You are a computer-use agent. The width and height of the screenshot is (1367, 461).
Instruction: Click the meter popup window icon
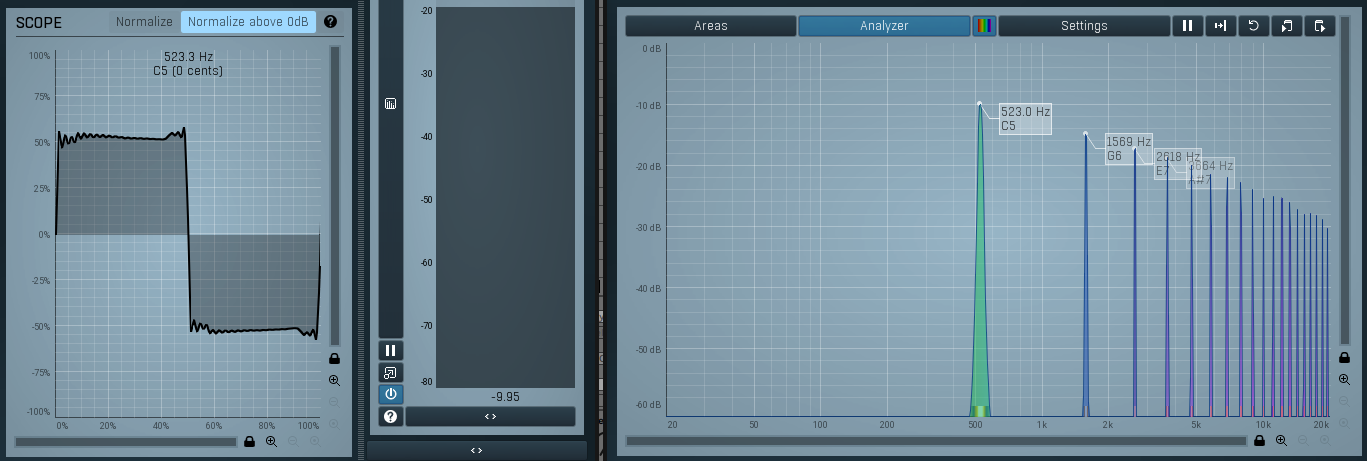coord(390,372)
